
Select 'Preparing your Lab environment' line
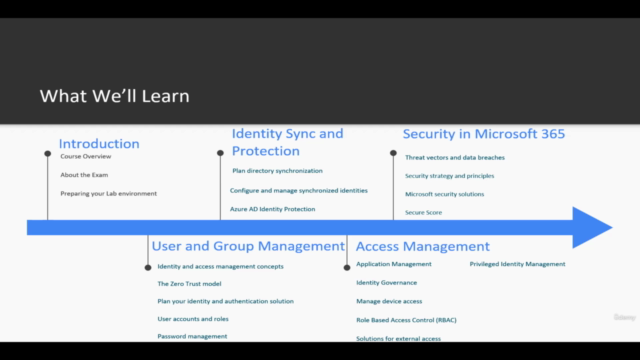109,193
